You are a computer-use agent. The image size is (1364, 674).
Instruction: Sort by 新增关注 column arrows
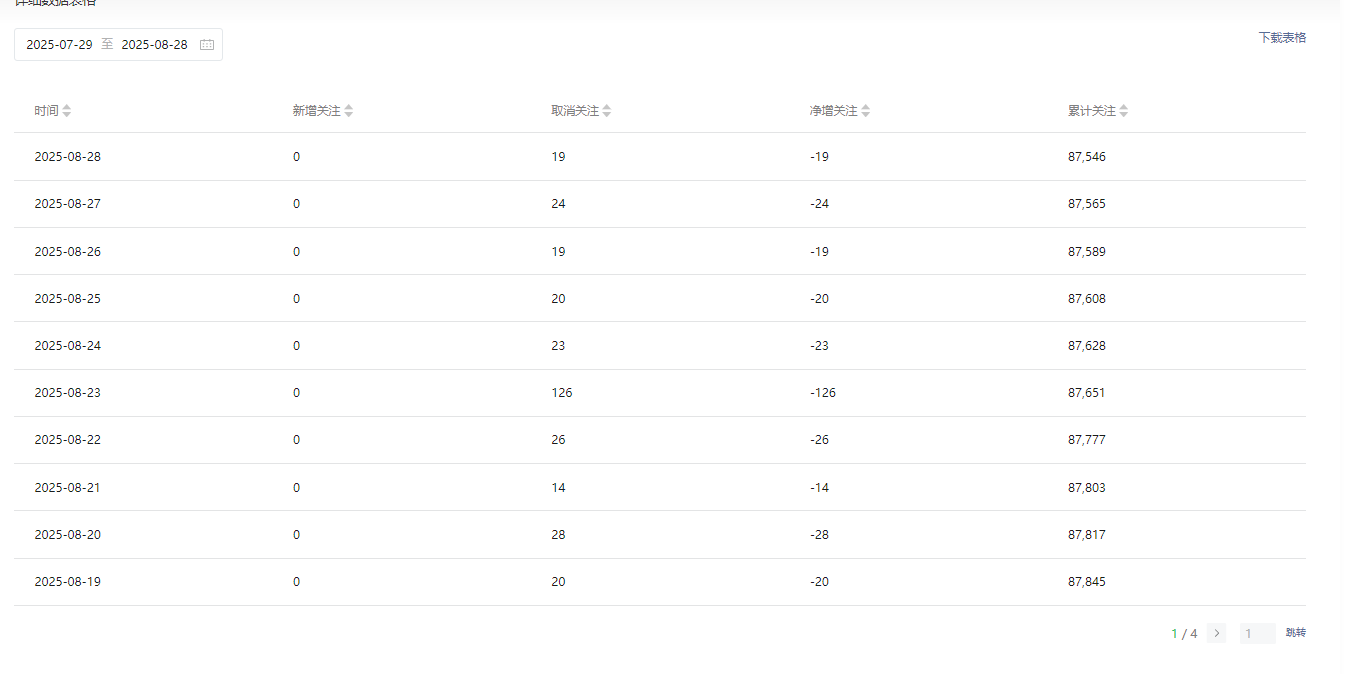click(349, 111)
